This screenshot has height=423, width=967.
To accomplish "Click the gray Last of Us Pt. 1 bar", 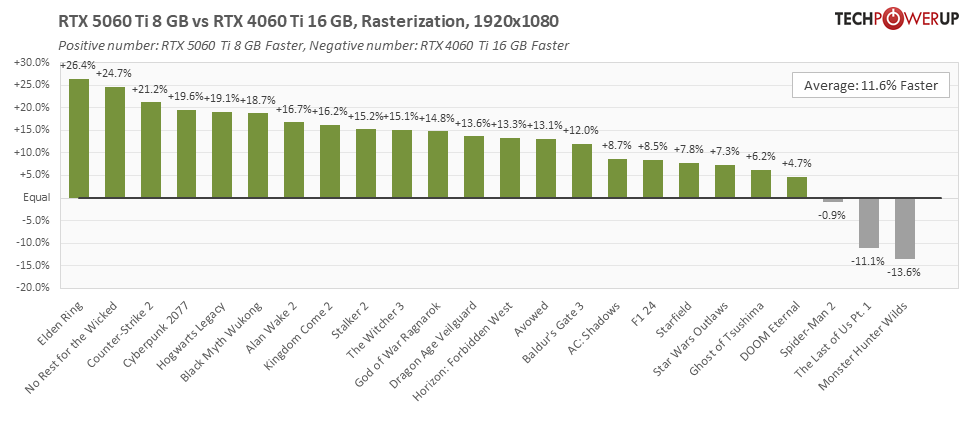I will click(x=869, y=223).
